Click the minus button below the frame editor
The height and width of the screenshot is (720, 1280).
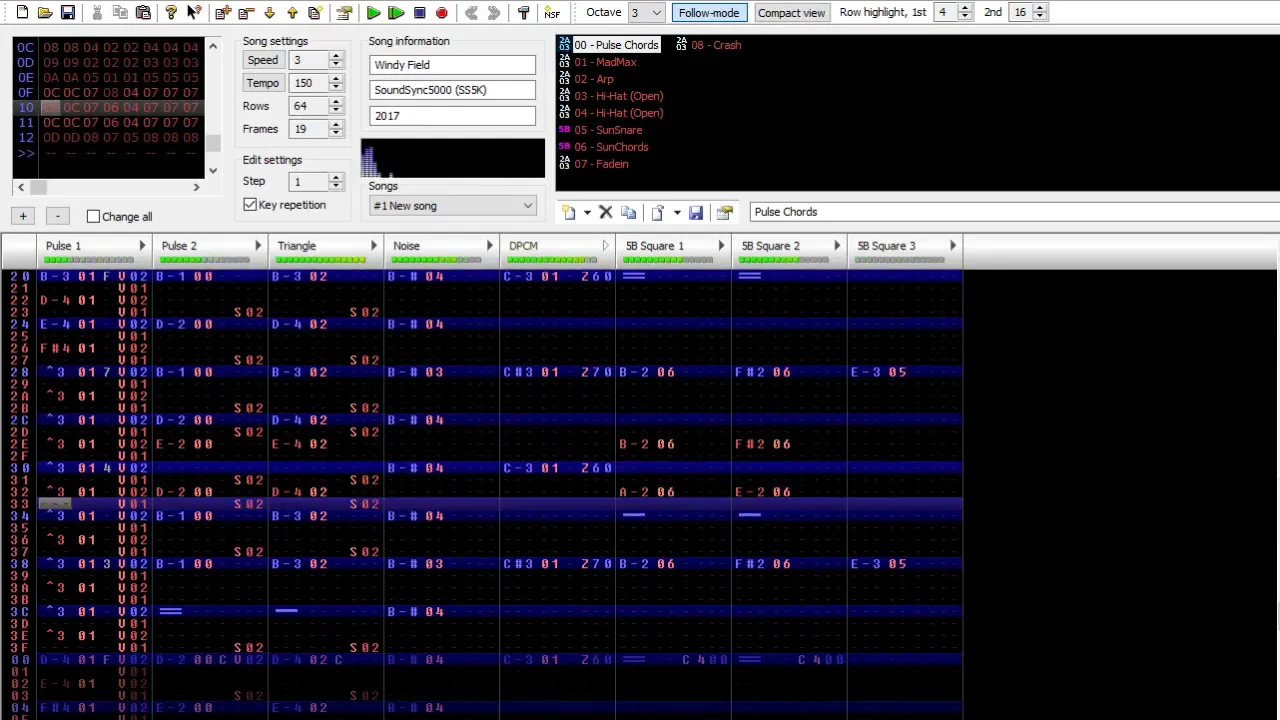click(x=58, y=216)
